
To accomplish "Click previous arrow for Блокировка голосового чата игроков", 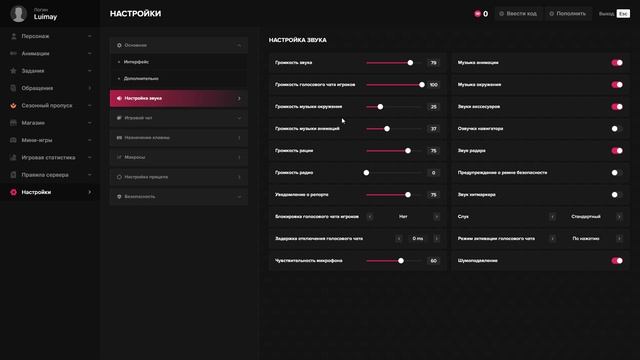I will (370, 217).
